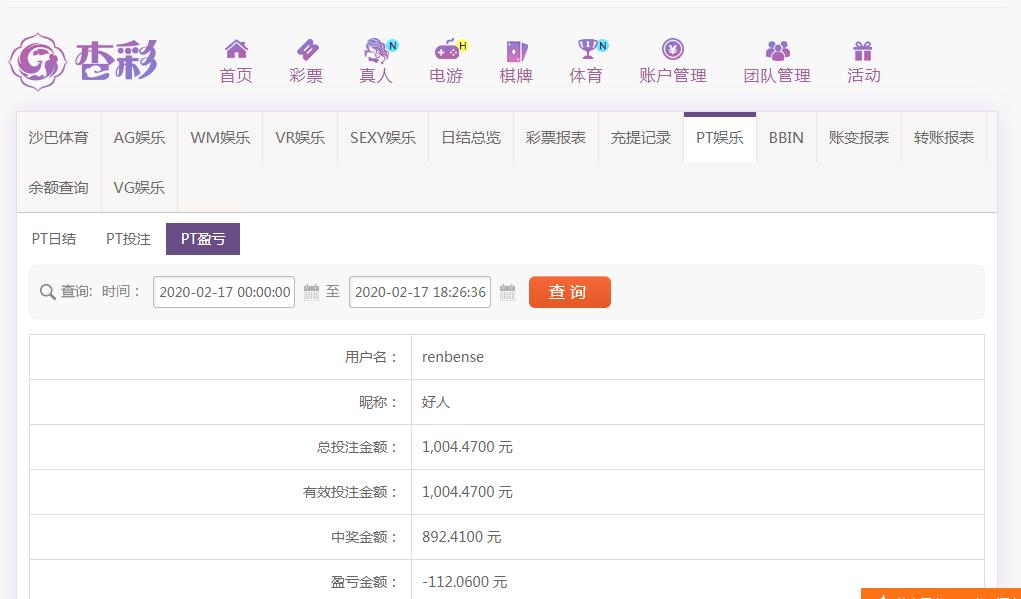Open the 棋牌 card games icon

tap(516, 50)
